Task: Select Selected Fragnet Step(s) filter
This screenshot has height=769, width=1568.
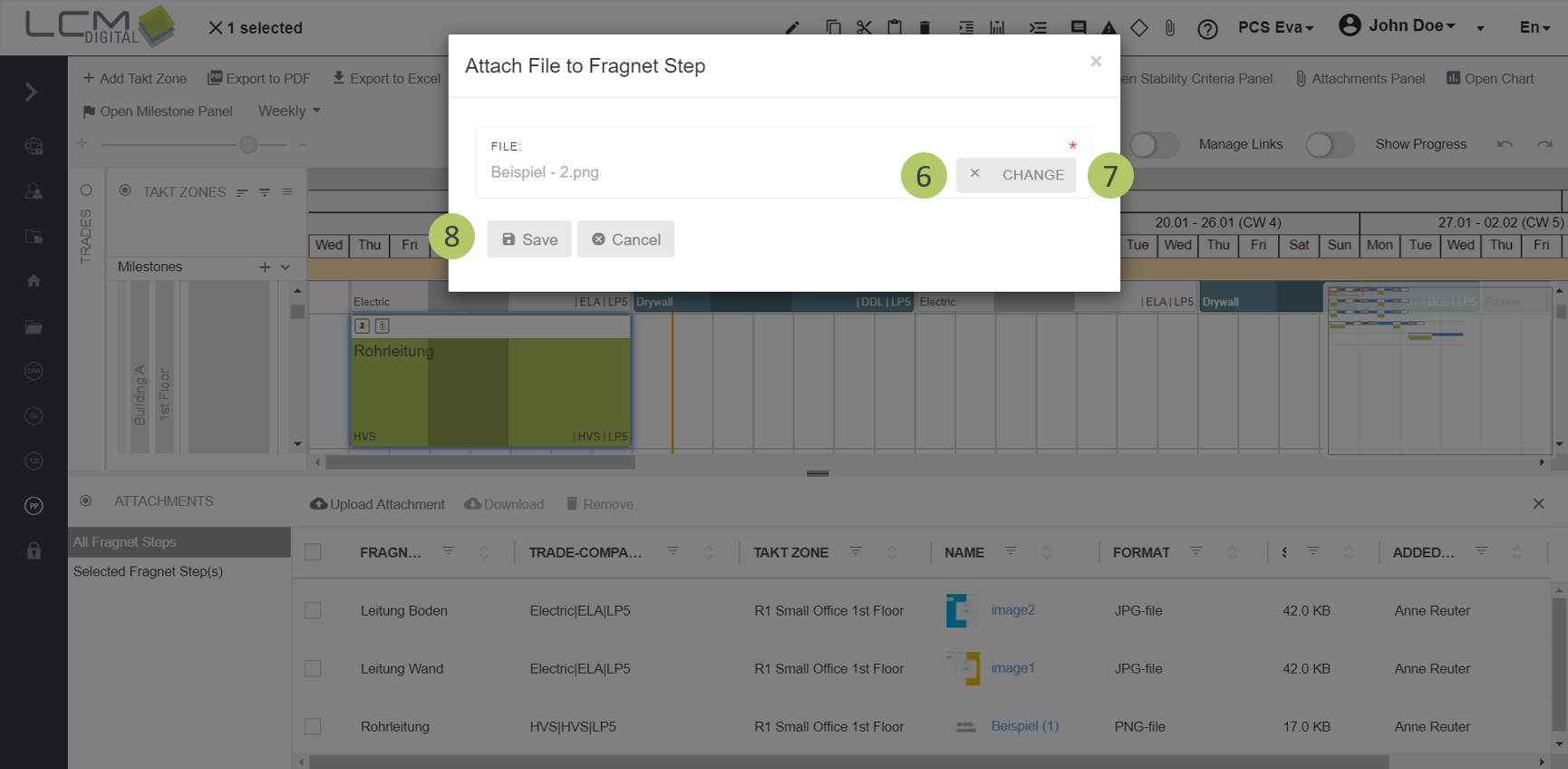Action: pyautogui.click(x=148, y=571)
